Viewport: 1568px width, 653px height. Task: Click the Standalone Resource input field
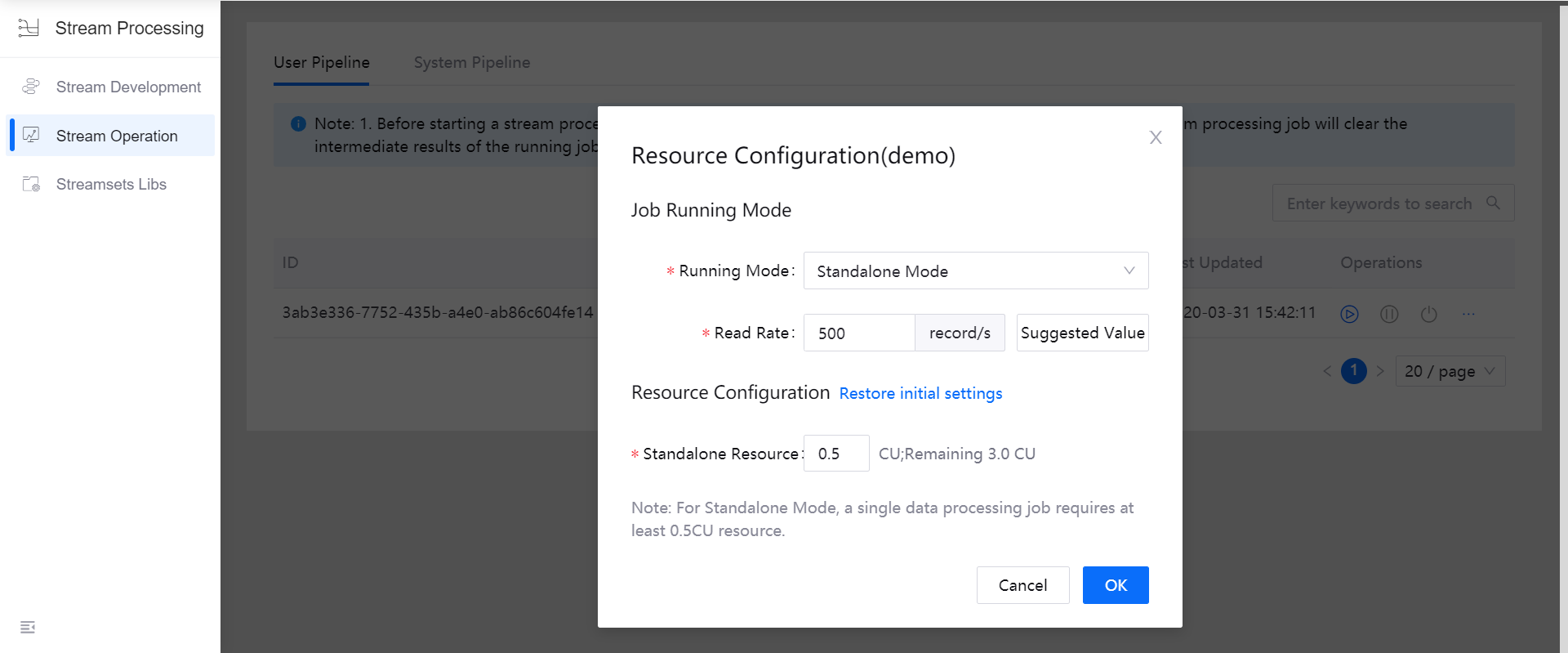coord(836,454)
